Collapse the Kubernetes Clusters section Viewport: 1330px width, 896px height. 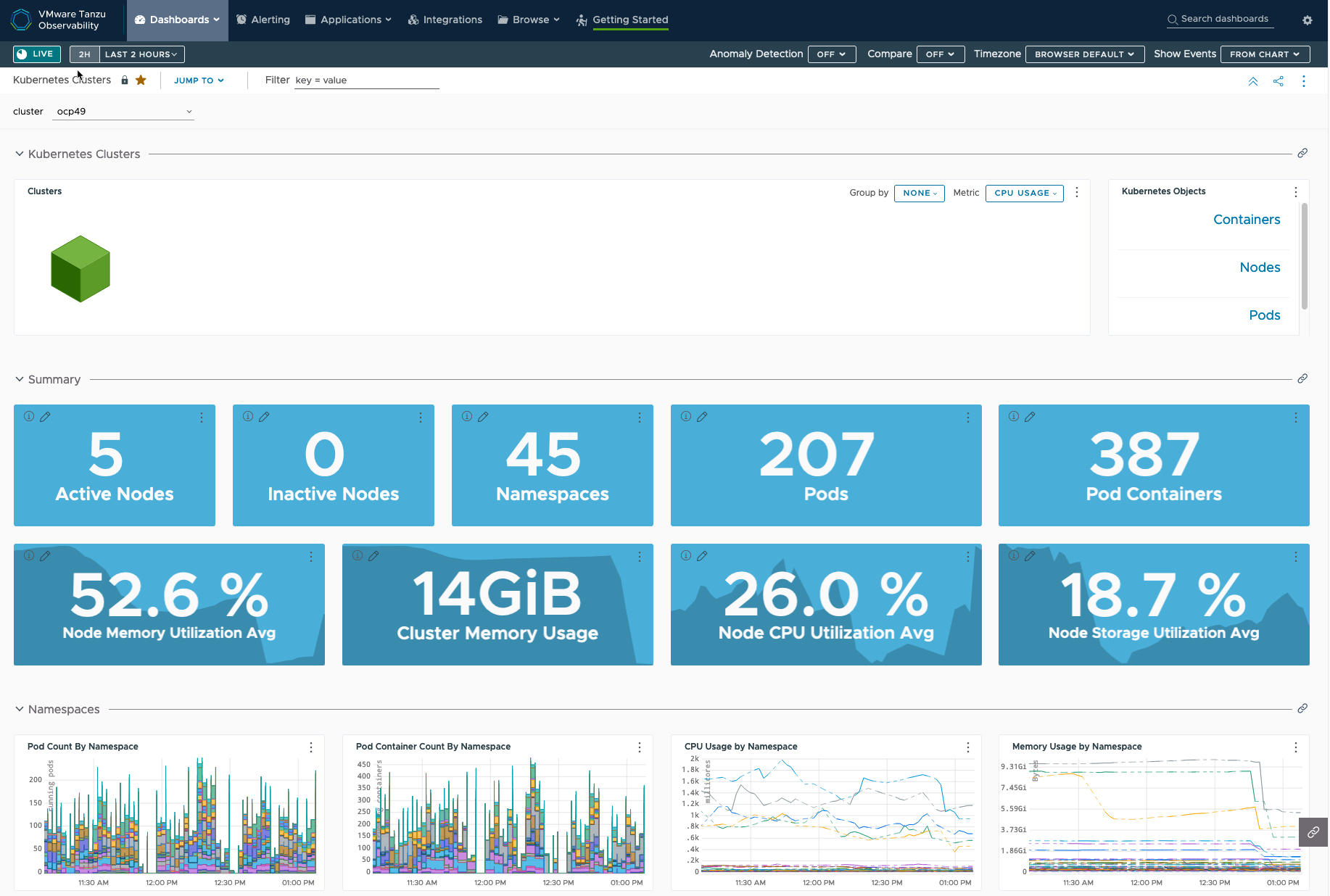click(x=20, y=154)
